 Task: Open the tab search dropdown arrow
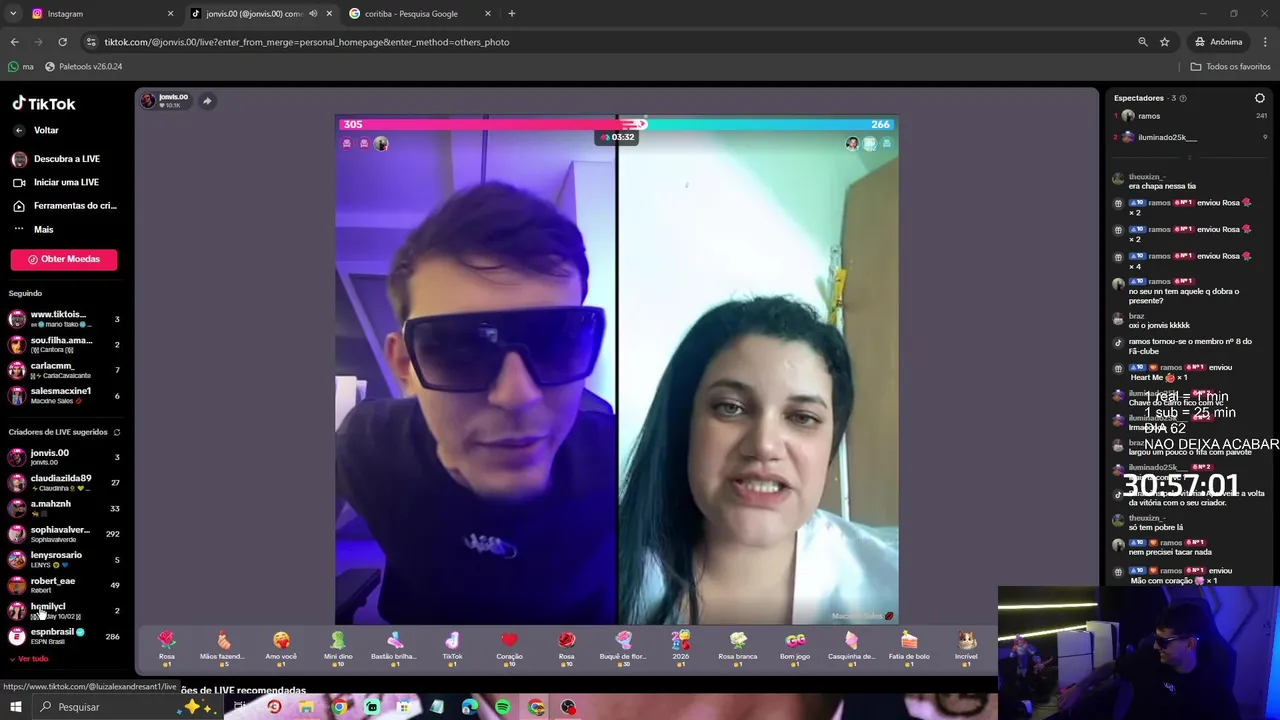[x=13, y=14]
